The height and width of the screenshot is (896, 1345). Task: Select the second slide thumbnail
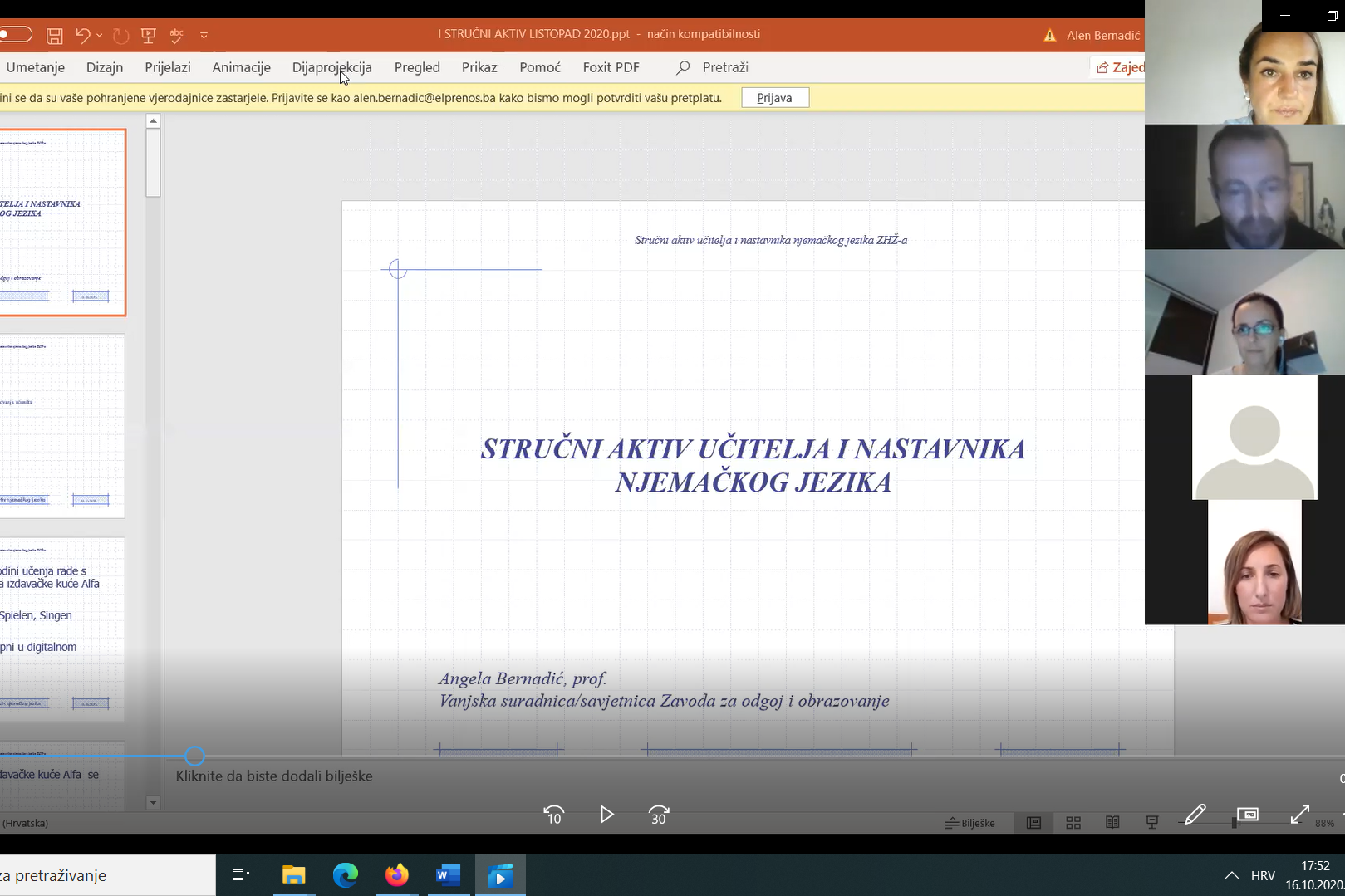click(62, 426)
